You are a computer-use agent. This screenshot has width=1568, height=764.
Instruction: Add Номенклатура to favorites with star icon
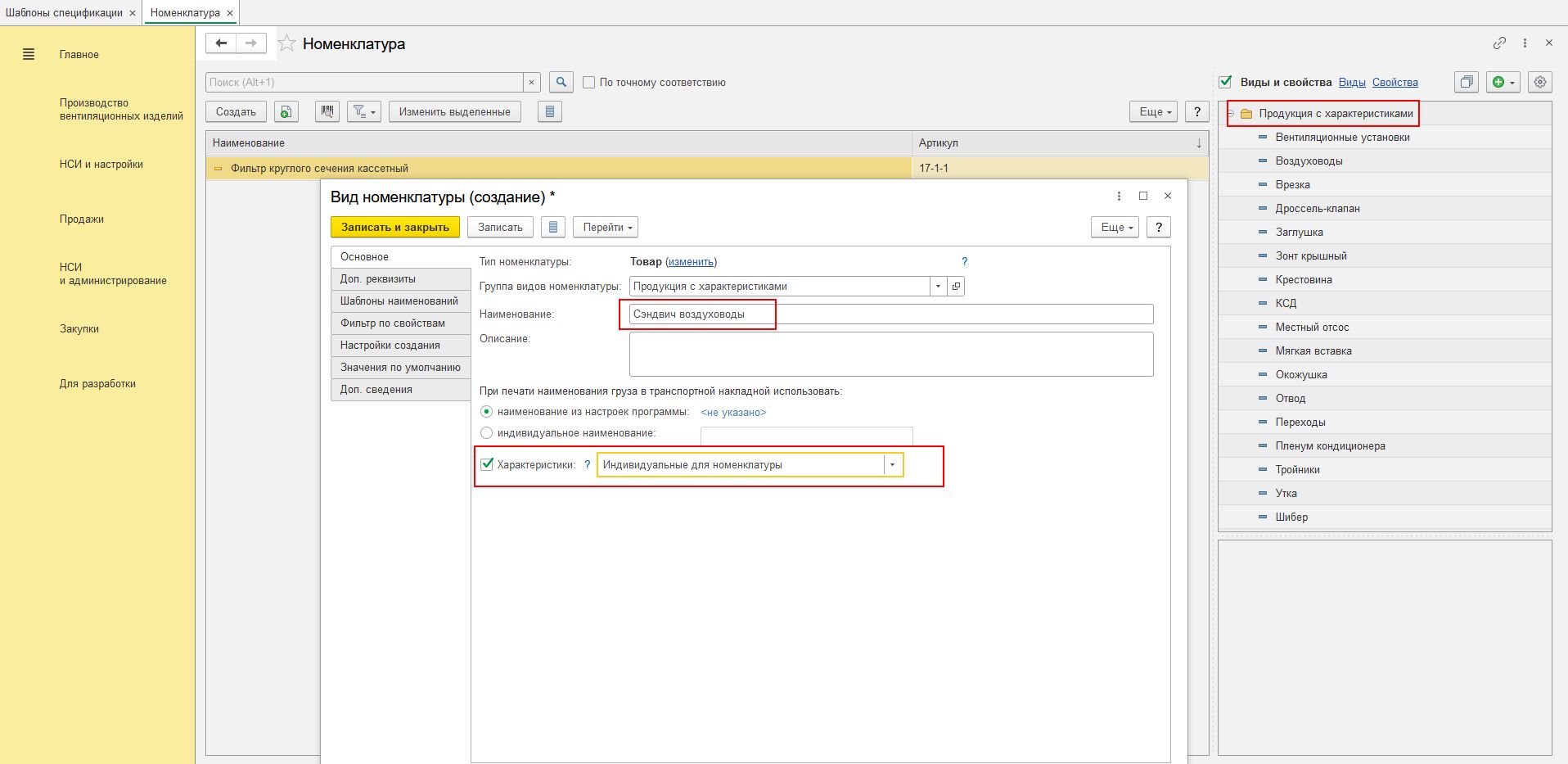point(286,43)
